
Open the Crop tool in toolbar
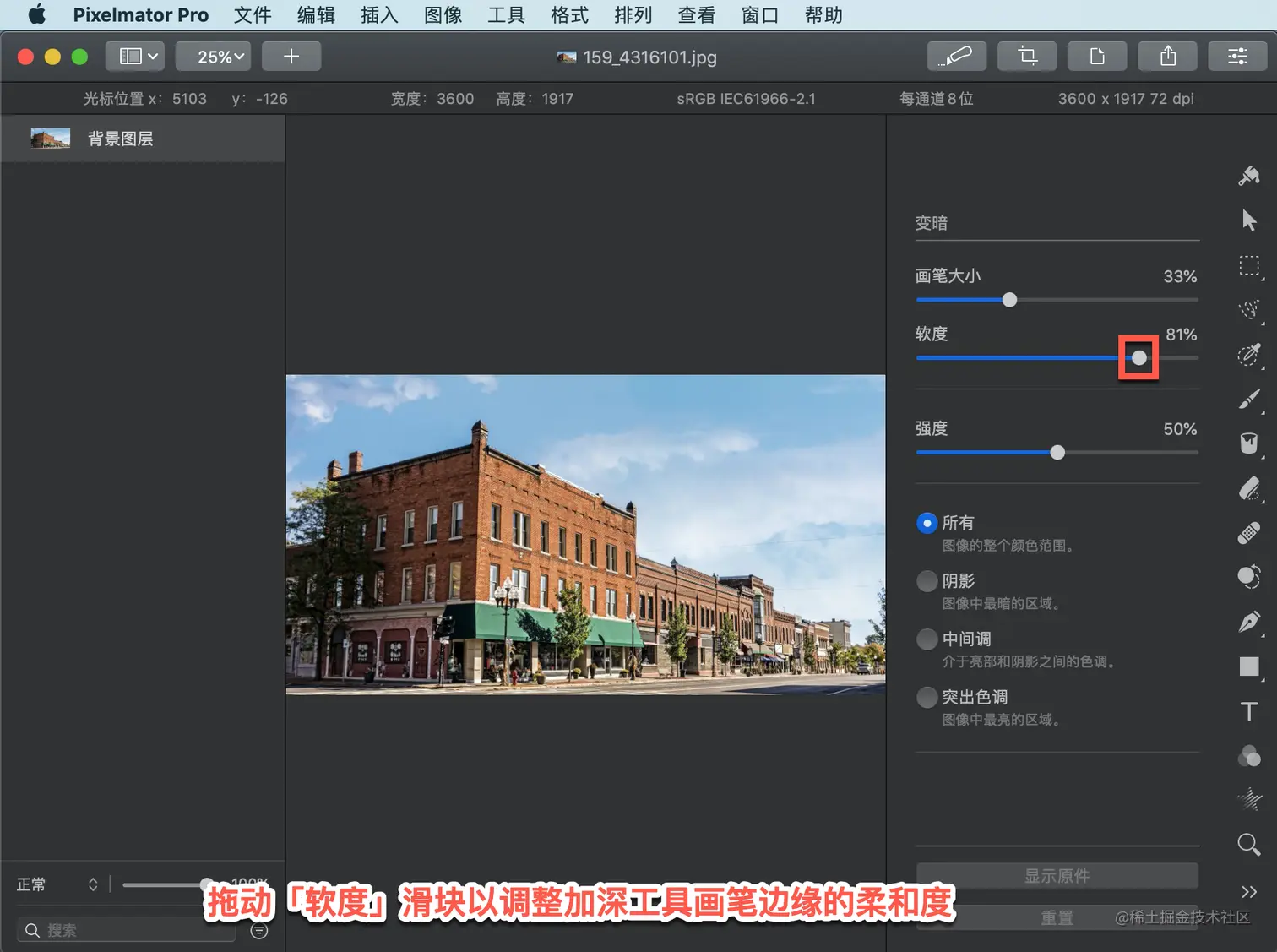1027,57
